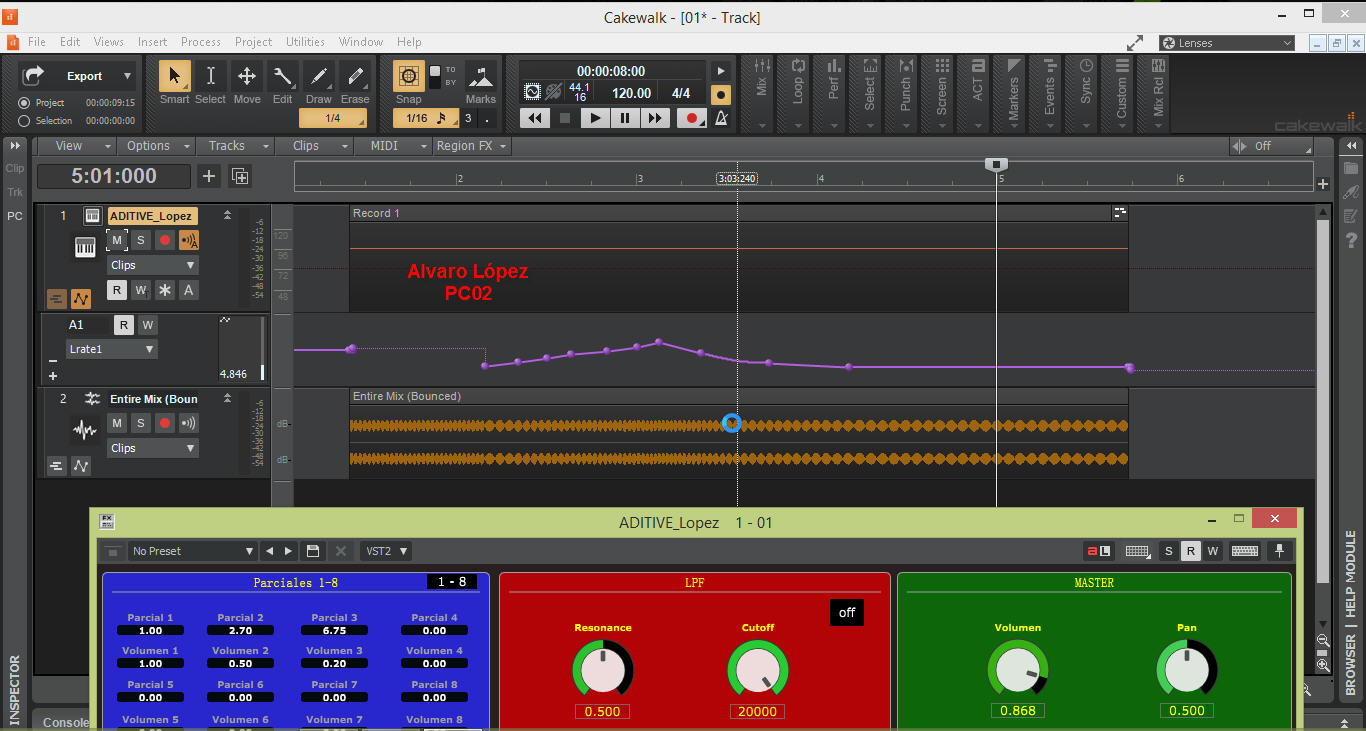Image resolution: width=1366 pixels, height=731 pixels.
Task: Open ADITIVE_Lopez synth piano icon
Action: point(85,247)
